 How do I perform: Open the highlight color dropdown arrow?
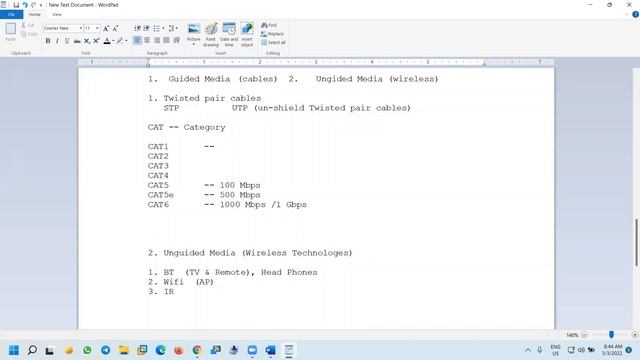(x=126, y=41)
